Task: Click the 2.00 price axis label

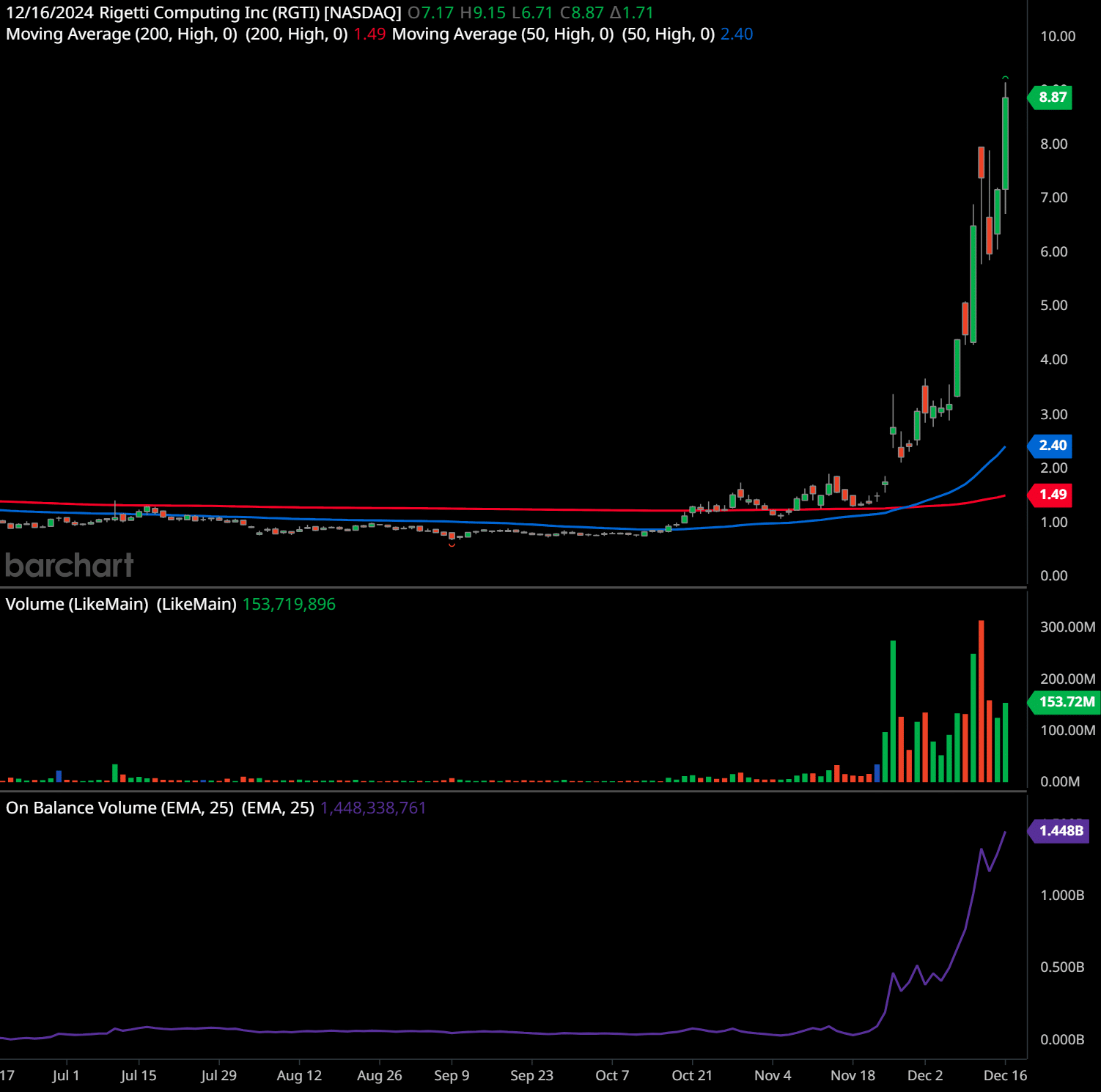Action: tap(1054, 468)
